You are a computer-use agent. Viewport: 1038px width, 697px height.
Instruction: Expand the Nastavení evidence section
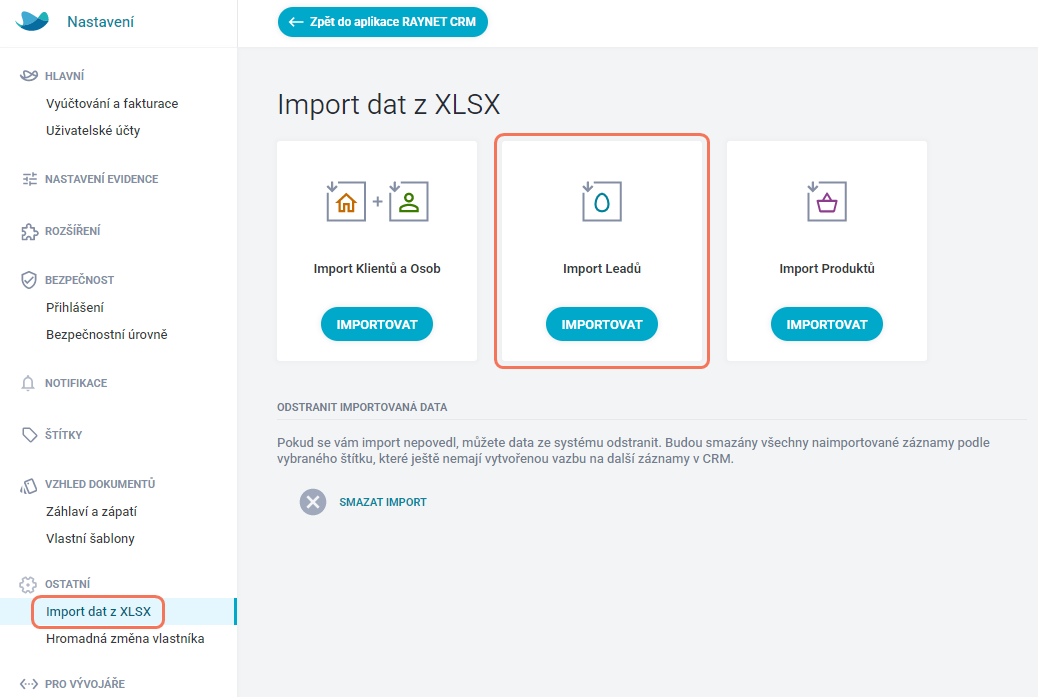[x=101, y=179]
